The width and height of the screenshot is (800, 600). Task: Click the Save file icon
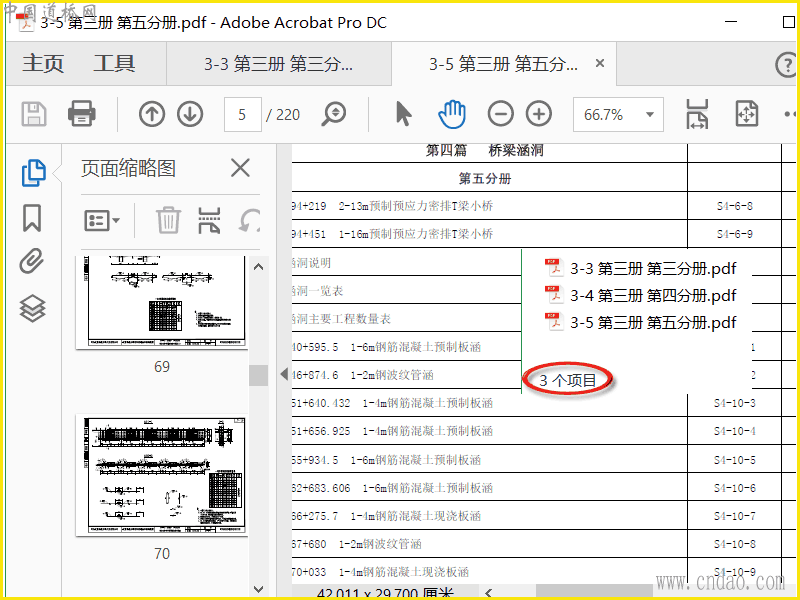click(x=34, y=114)
